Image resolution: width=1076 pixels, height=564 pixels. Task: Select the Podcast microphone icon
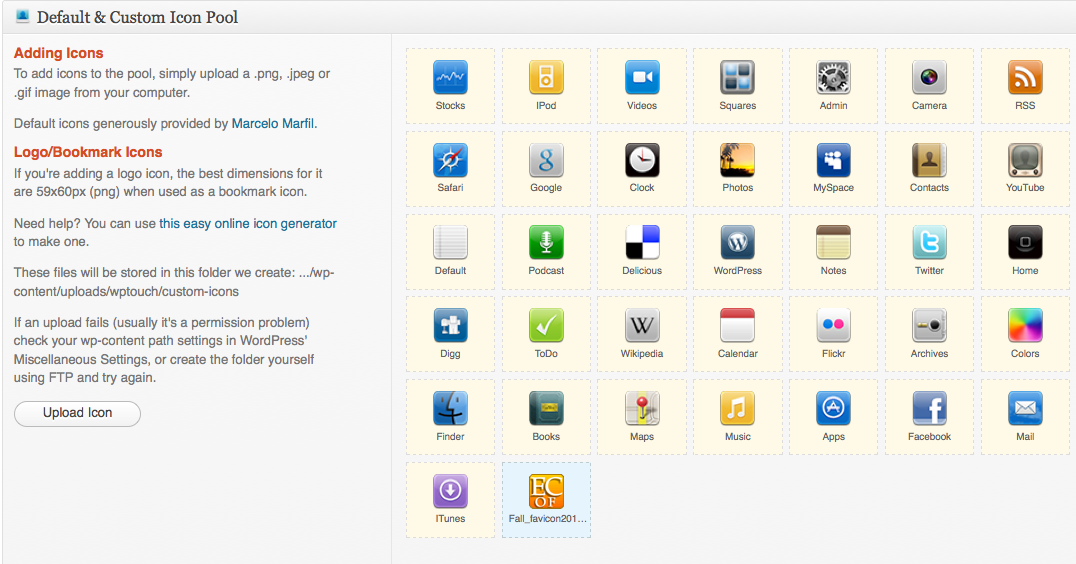pyautogui.click(x=546, y=243)
